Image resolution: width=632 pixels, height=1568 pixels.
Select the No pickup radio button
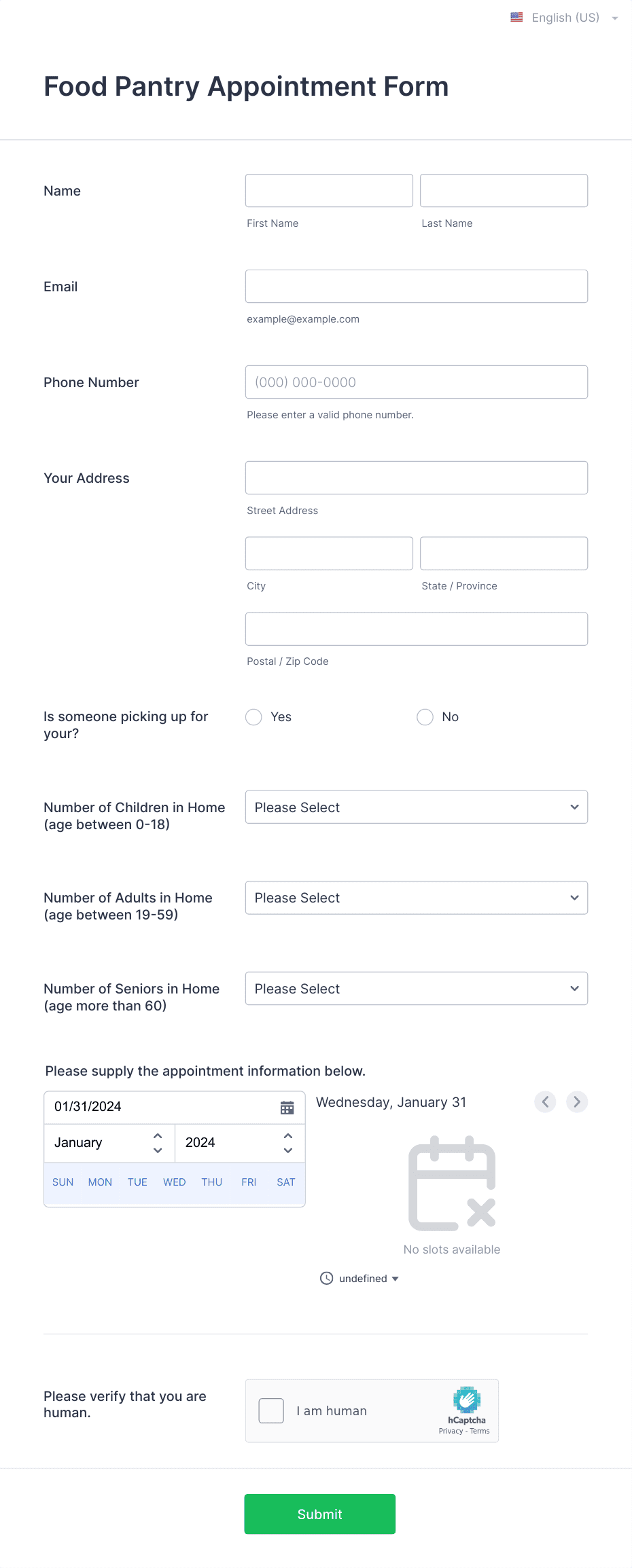pos(425,717)
